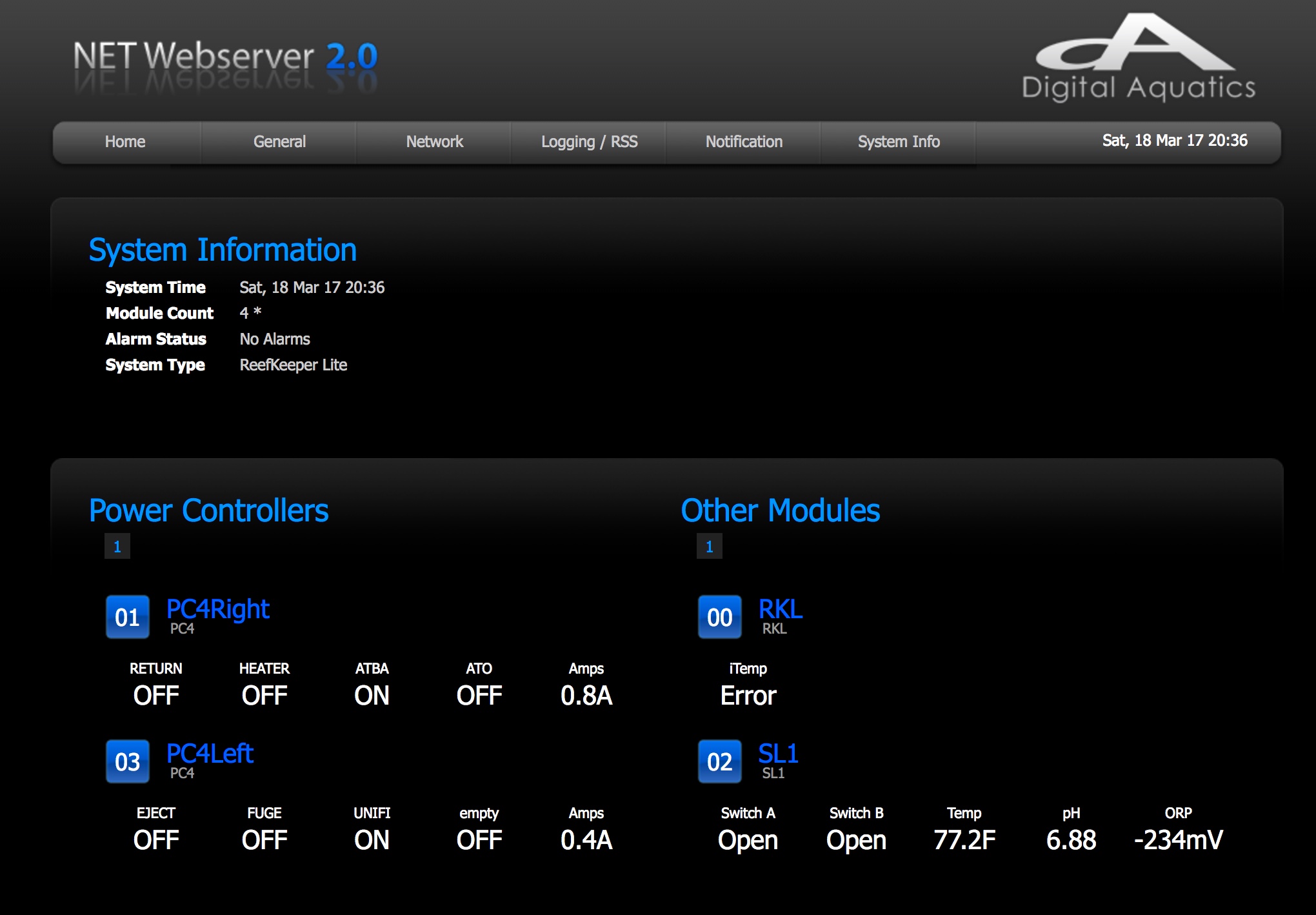
Task: Toggle the RETURN outlet status
Action: coord(156,696)
